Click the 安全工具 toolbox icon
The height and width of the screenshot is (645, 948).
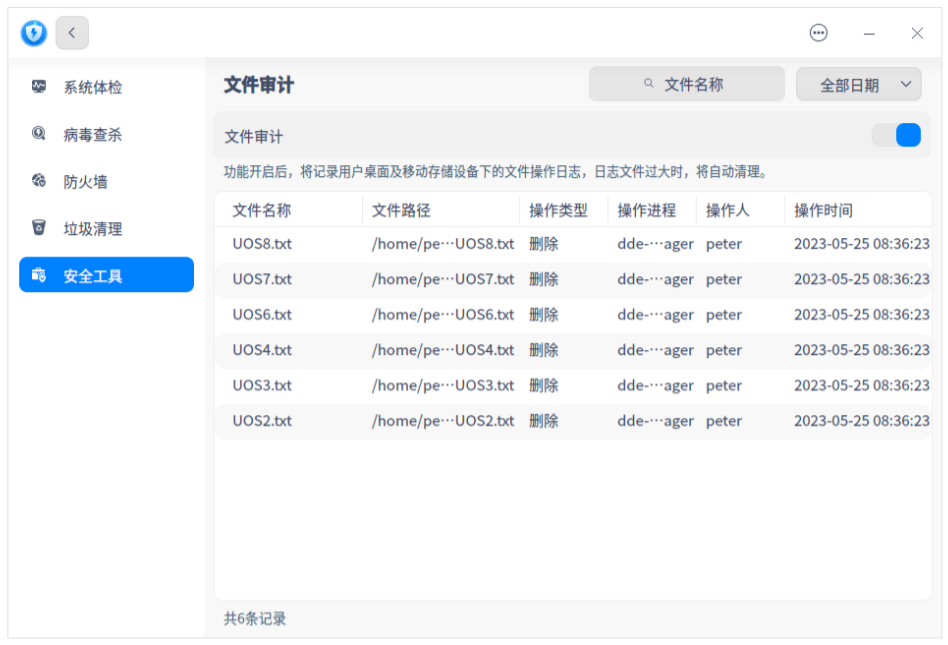pos(39,275)
